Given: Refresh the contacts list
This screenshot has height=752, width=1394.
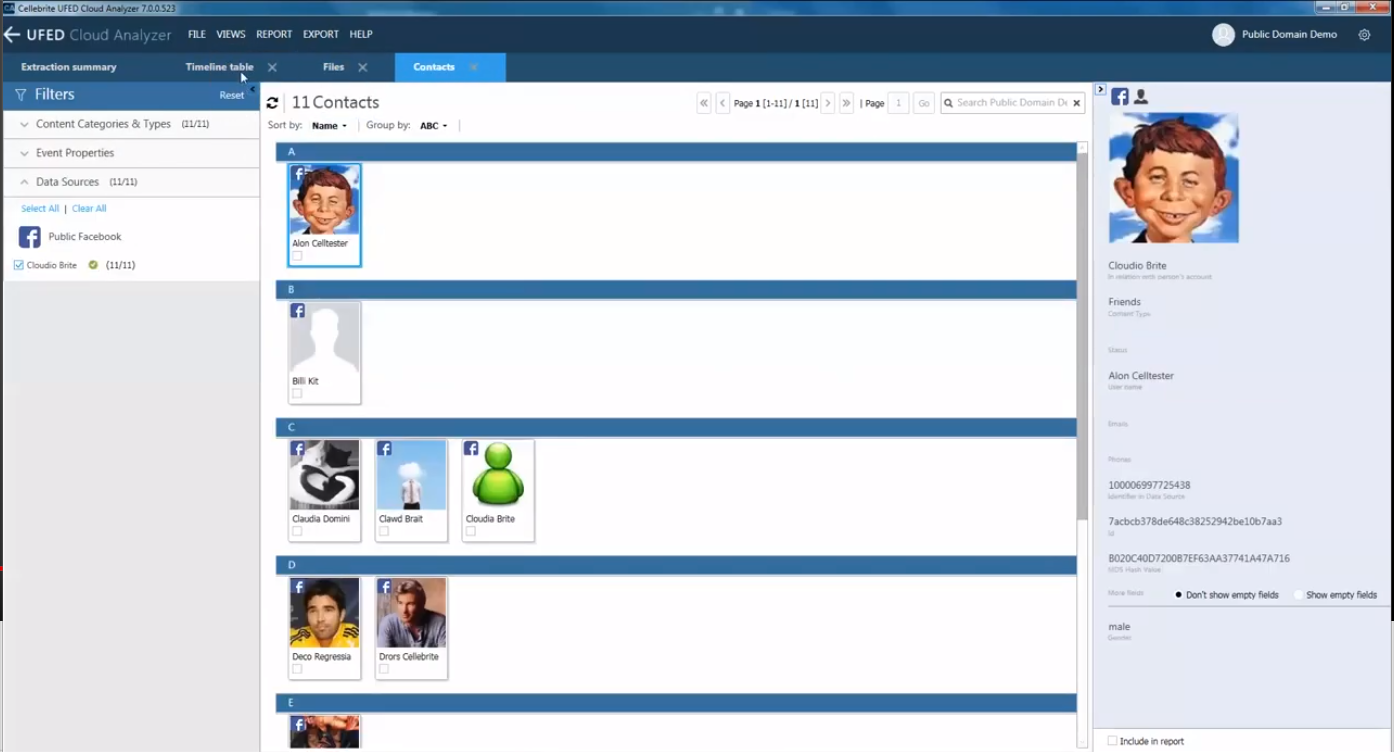Looking at the screenshot, I should click(x=272, y=102).
